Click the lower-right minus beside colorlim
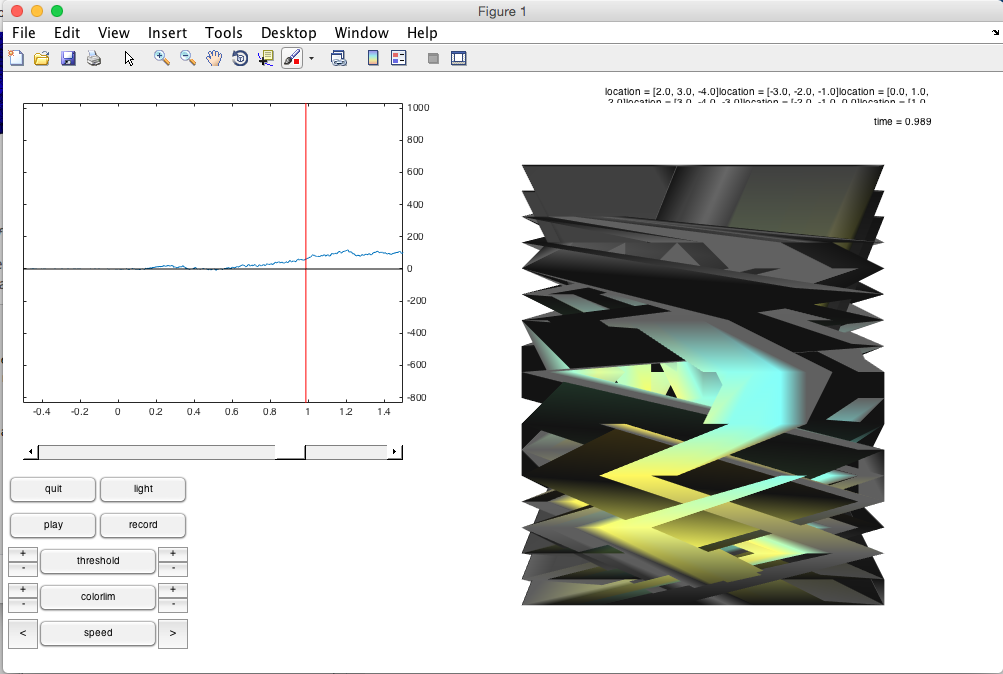This screenshot has height=674, width=1003. [173, 605]
